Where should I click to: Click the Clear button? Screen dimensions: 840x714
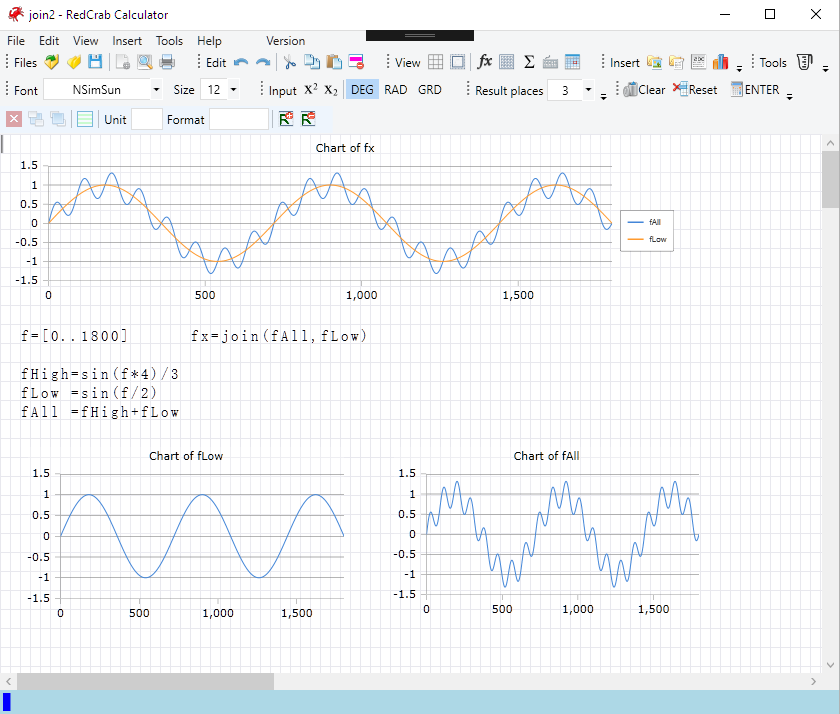coord(644,89)
